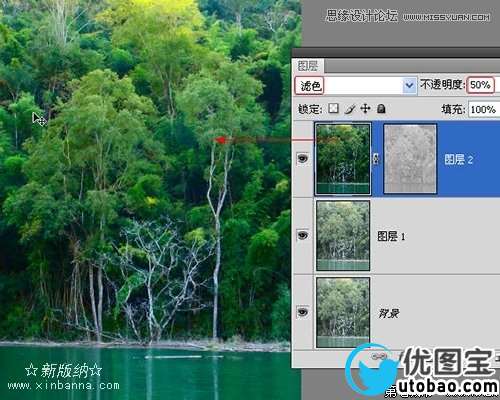The width and height of the screenshot is (500, 400).
Task: Click the 图层 1 layer name
Action: (391, 236)
